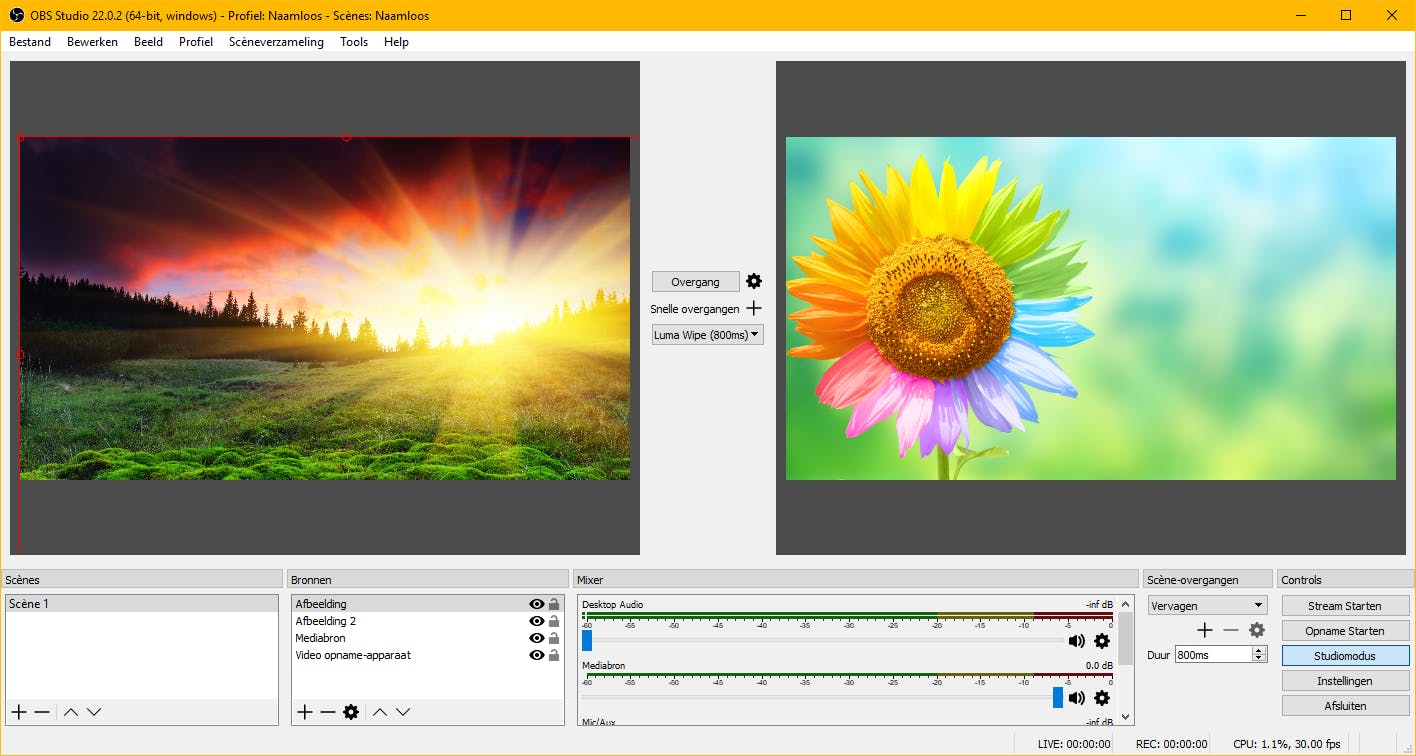Open Mediabron audio settings gear
This screenshot has width=1416, height=756.
click(x=1102, y=698)
